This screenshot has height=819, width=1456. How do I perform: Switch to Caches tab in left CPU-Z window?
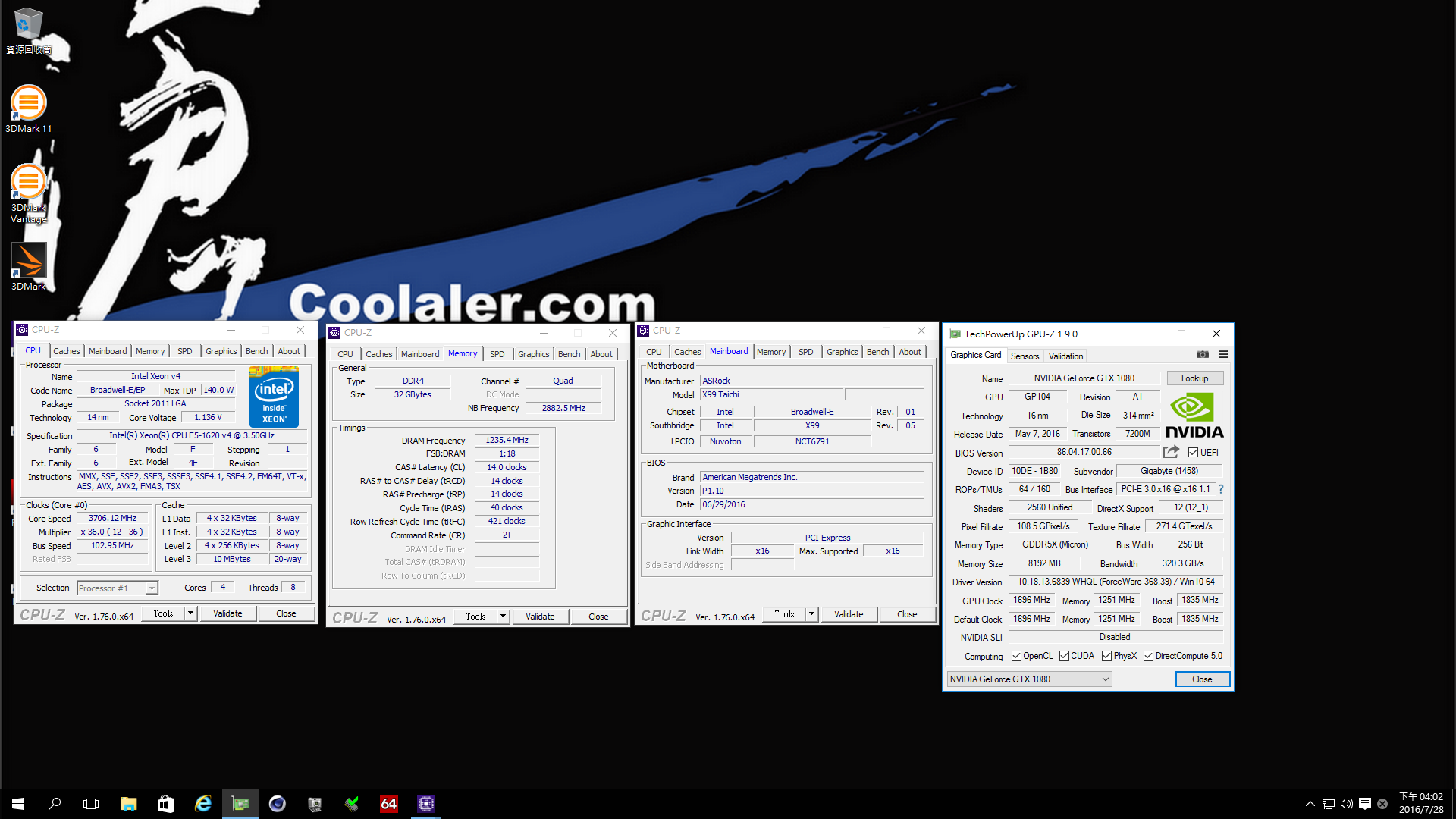[66, 351]
